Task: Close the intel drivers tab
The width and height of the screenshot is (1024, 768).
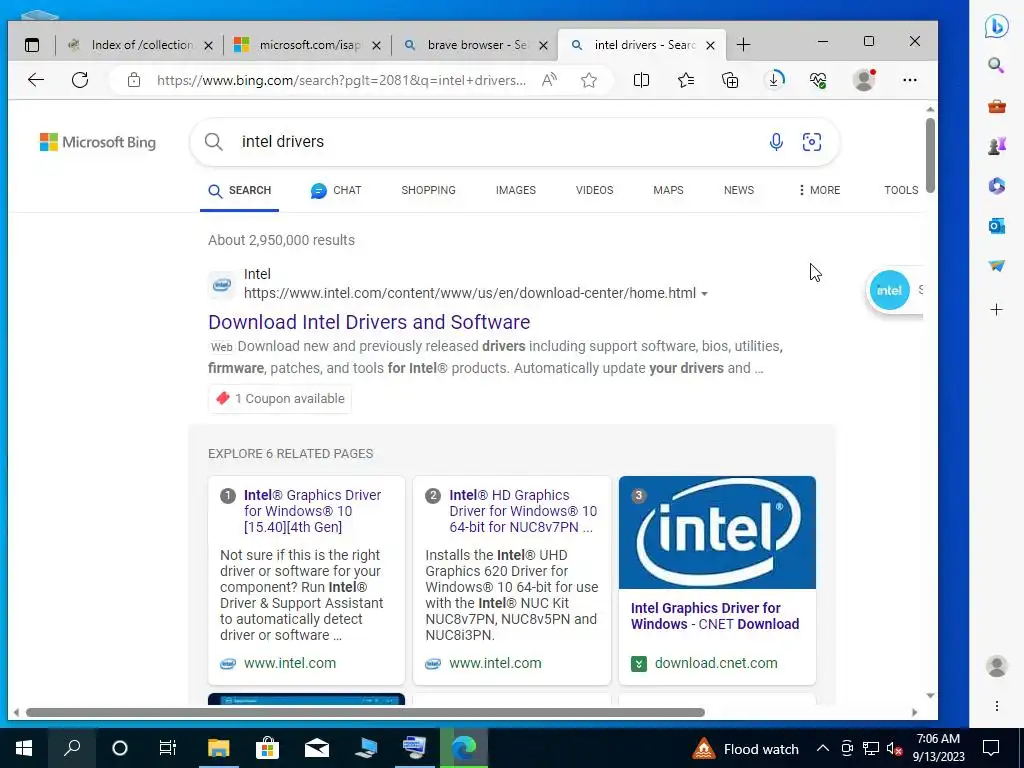Action: click(711, 46)
